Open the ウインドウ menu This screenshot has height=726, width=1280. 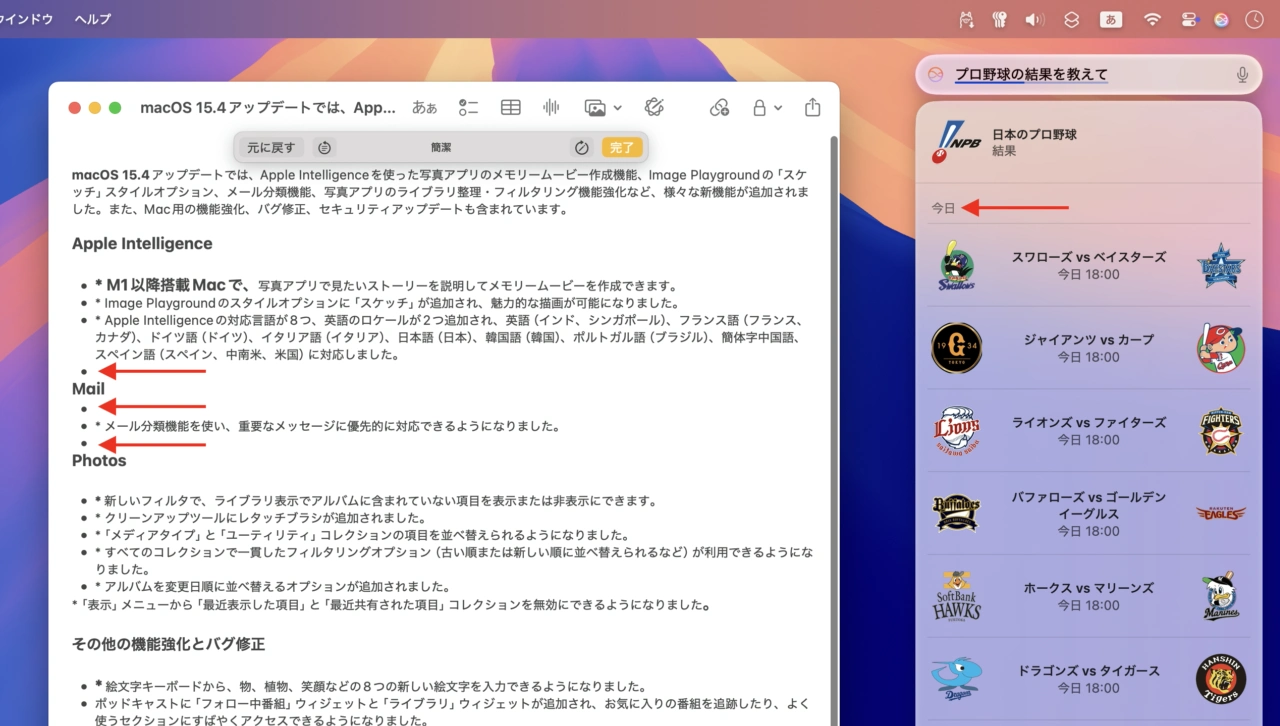(x=27, y=19)
